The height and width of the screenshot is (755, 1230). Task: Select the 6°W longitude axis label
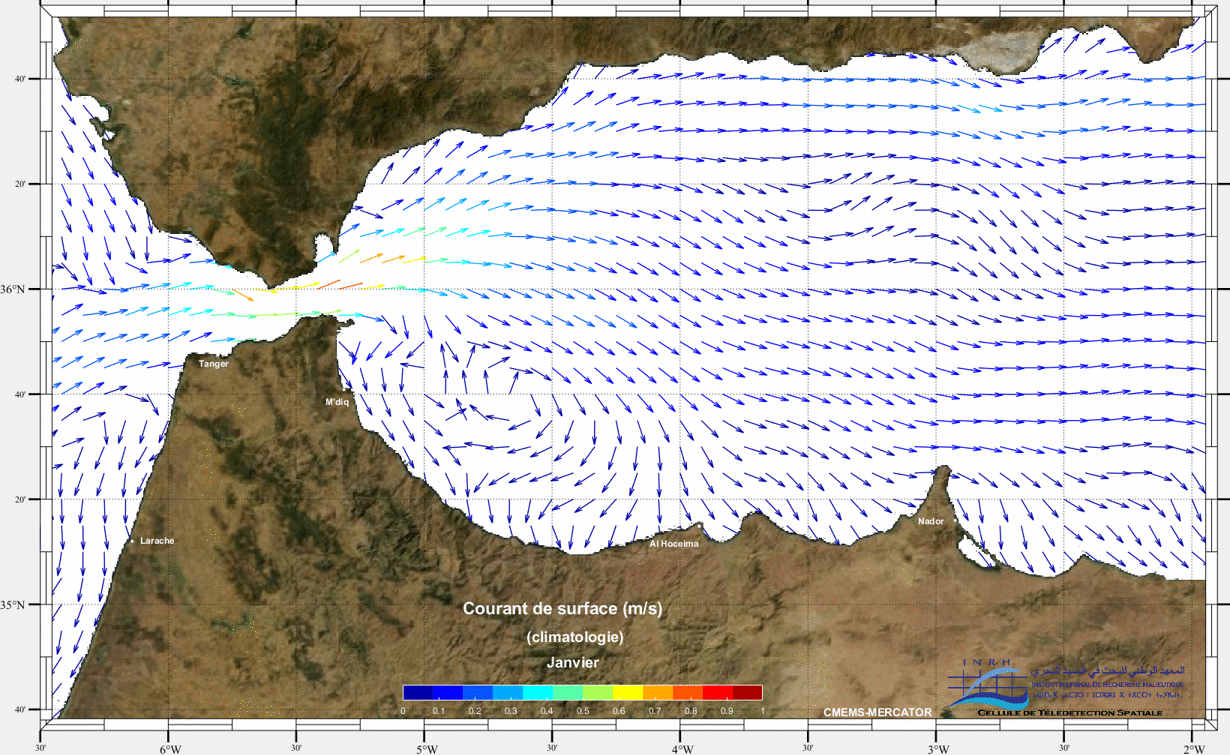pyautogui.click(x=169, y=749)
